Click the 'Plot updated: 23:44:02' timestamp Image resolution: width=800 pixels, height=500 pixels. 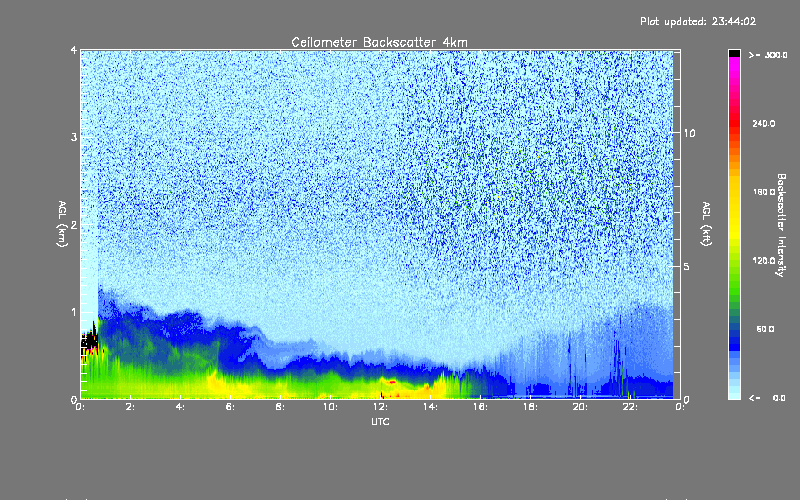point(698,21)
